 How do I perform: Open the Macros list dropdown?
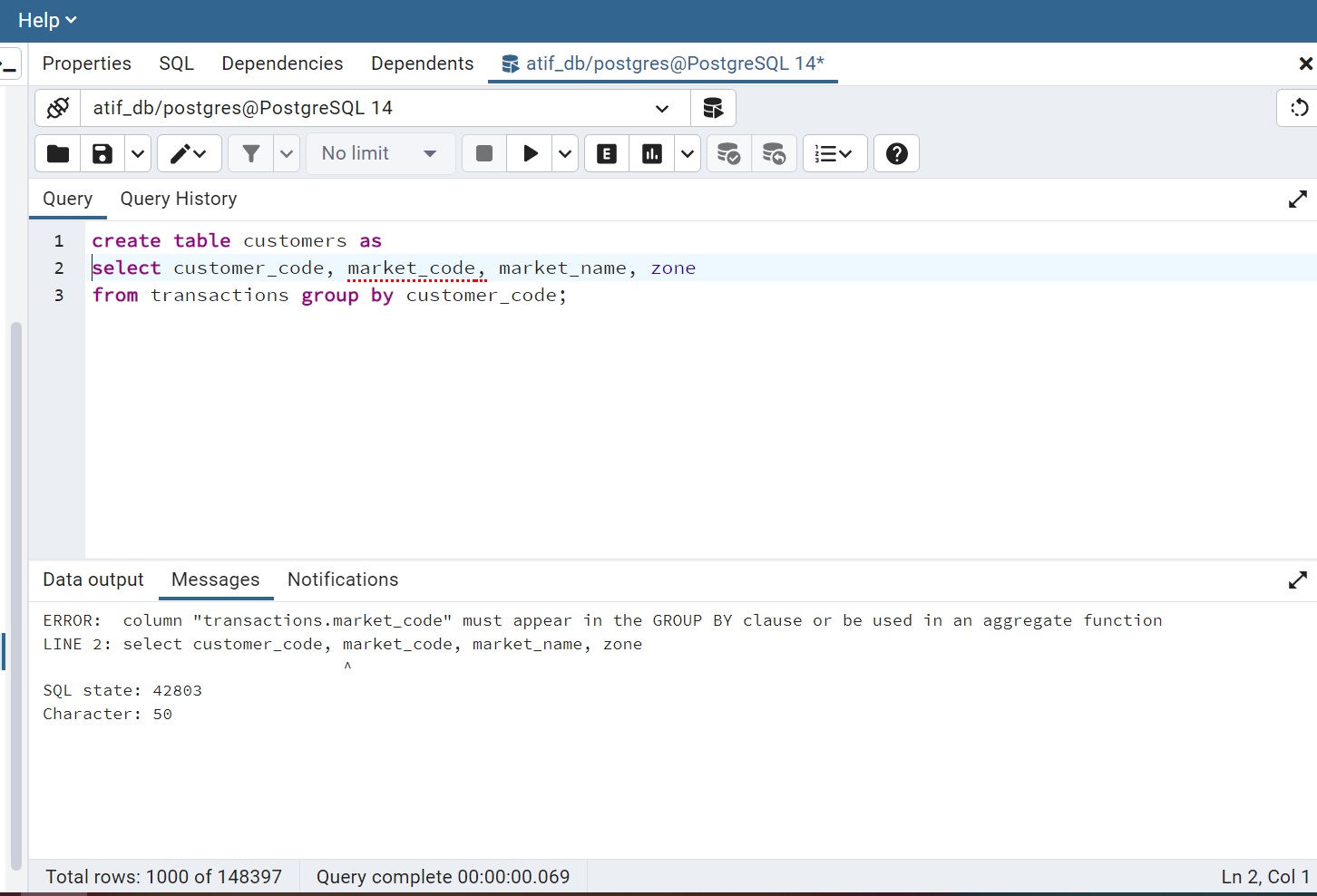pos(834,153)
